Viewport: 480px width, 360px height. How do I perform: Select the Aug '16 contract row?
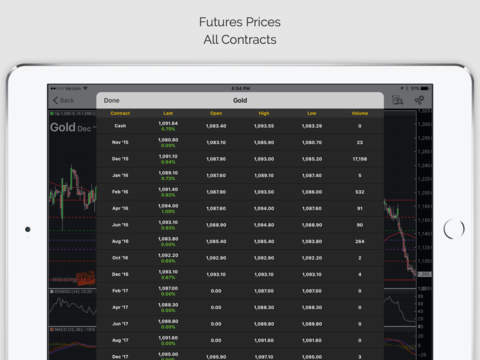point(240,241)
